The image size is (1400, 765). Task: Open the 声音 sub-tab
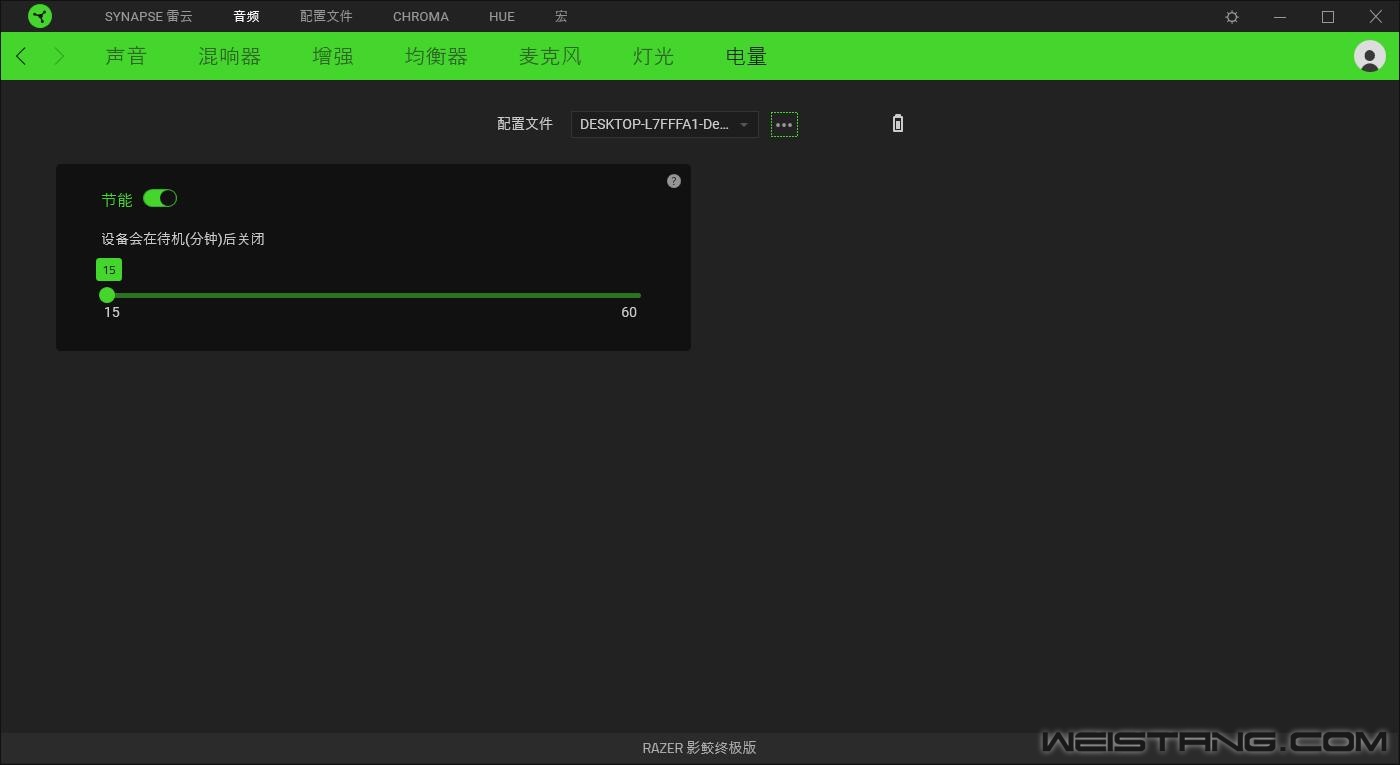point(126,56)
